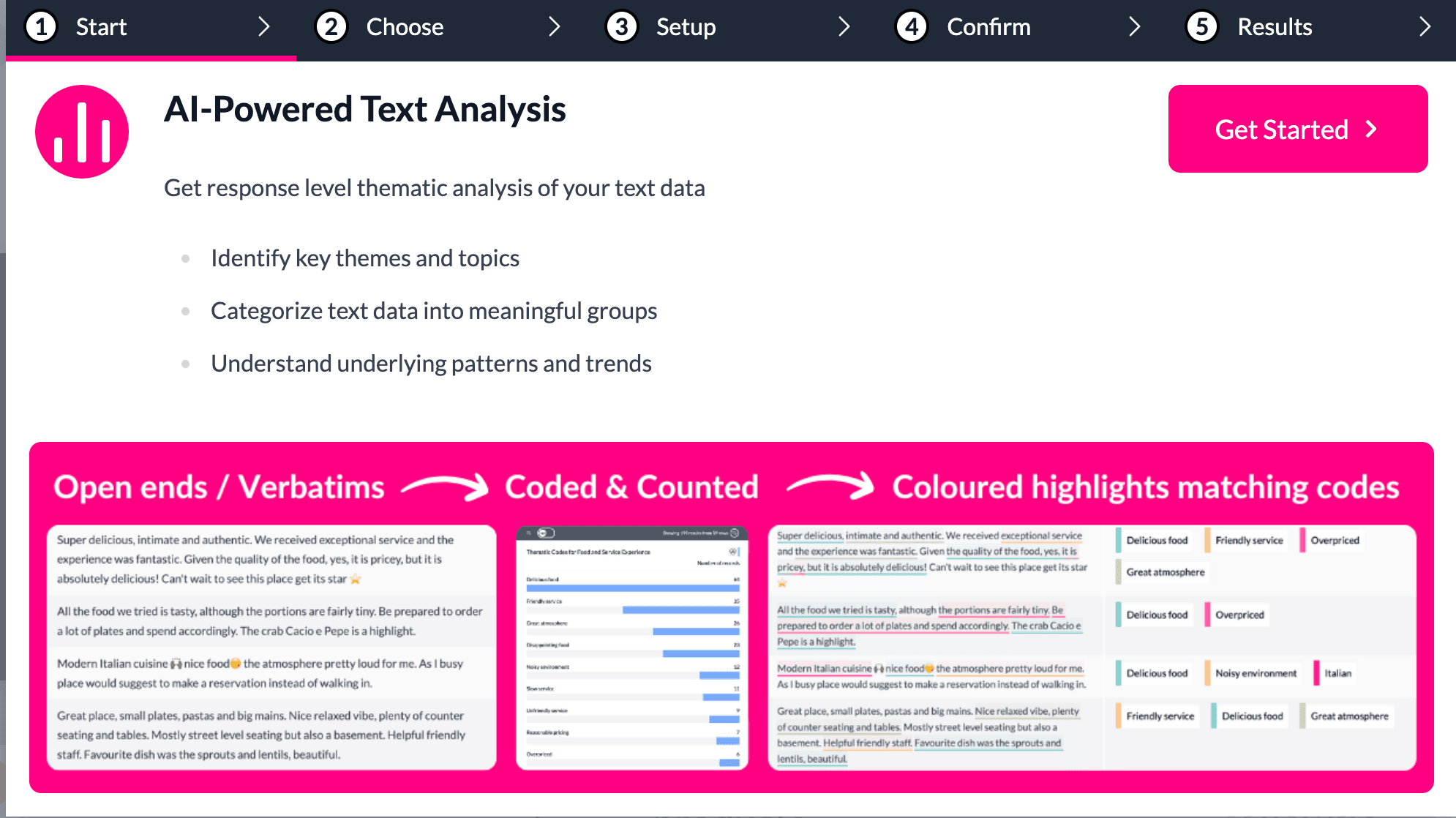
Task: Switch to the Choose step tab
Action: coord(405,27)
